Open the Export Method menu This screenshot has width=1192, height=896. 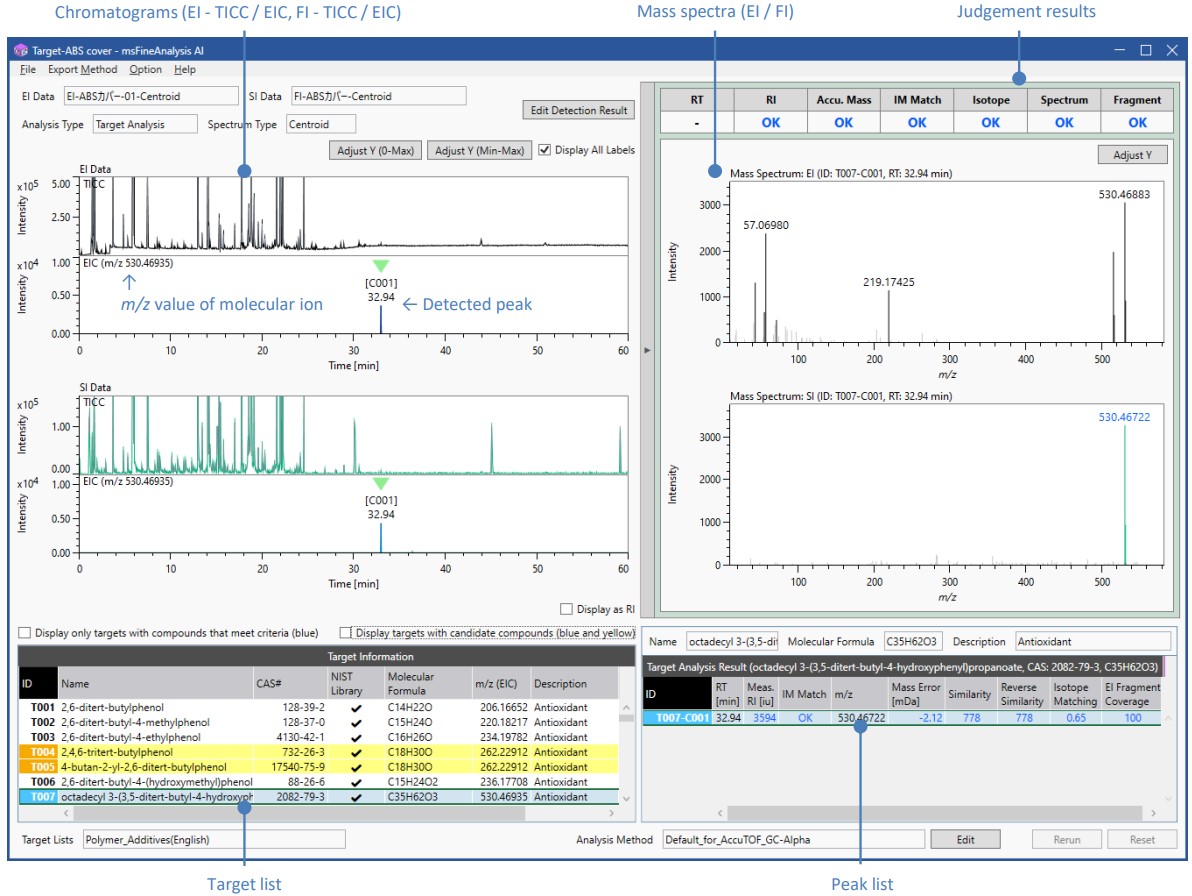[x=82, y=70]
